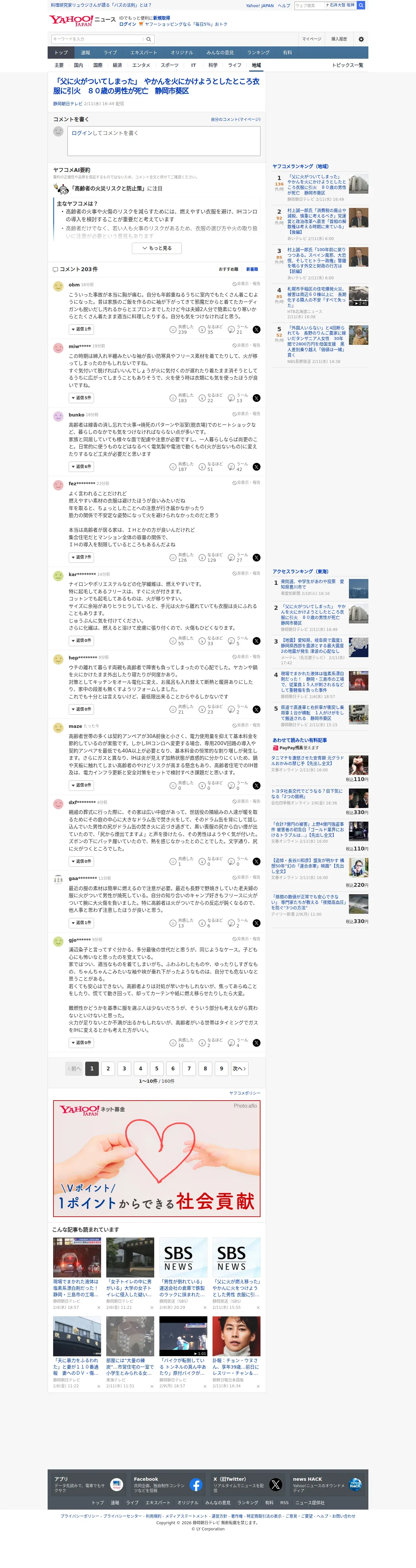Click the ログイン link in header
The image size is (416, 1568).
(x=128, y=24)
